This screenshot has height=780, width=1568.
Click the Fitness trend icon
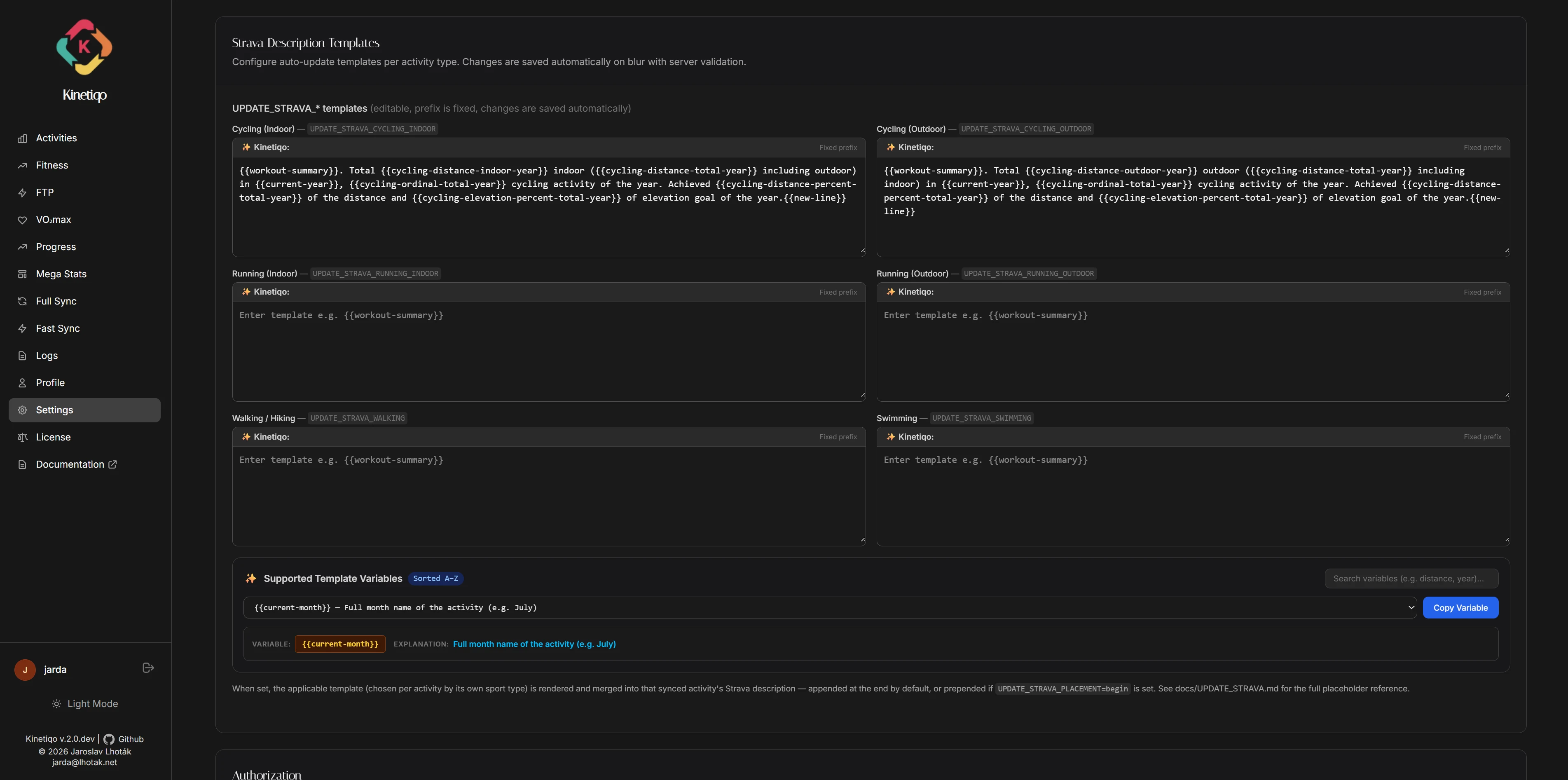tap(23, 165)
